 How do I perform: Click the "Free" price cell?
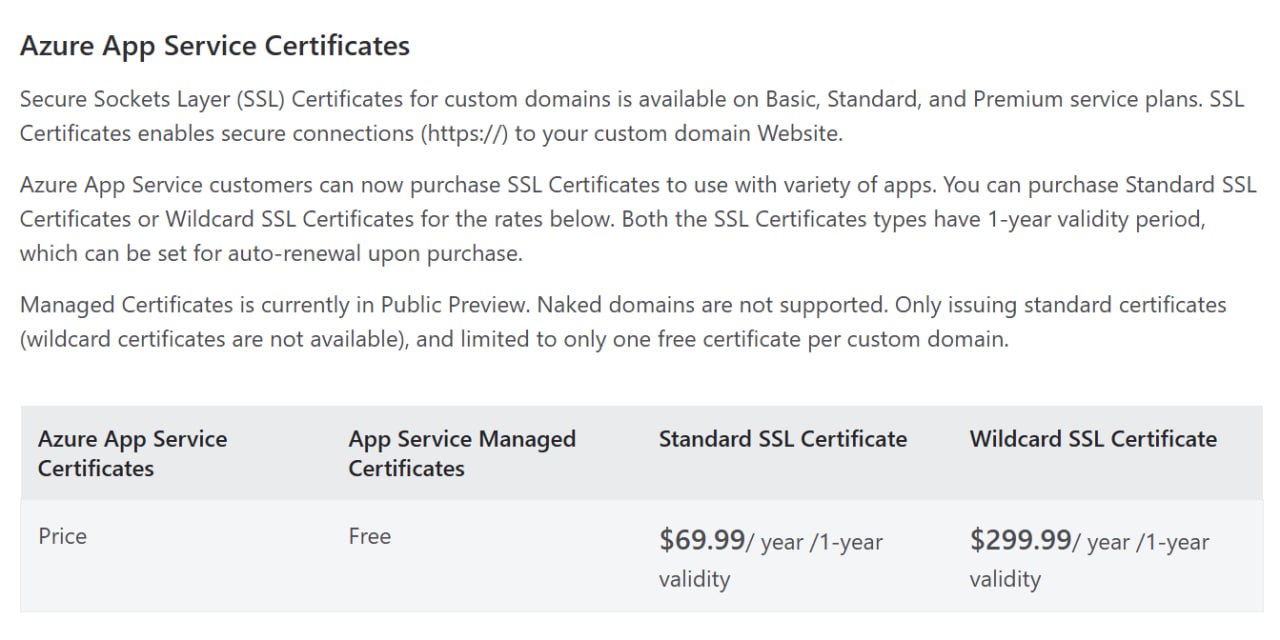pyautogui.click(x=369, y=536)
